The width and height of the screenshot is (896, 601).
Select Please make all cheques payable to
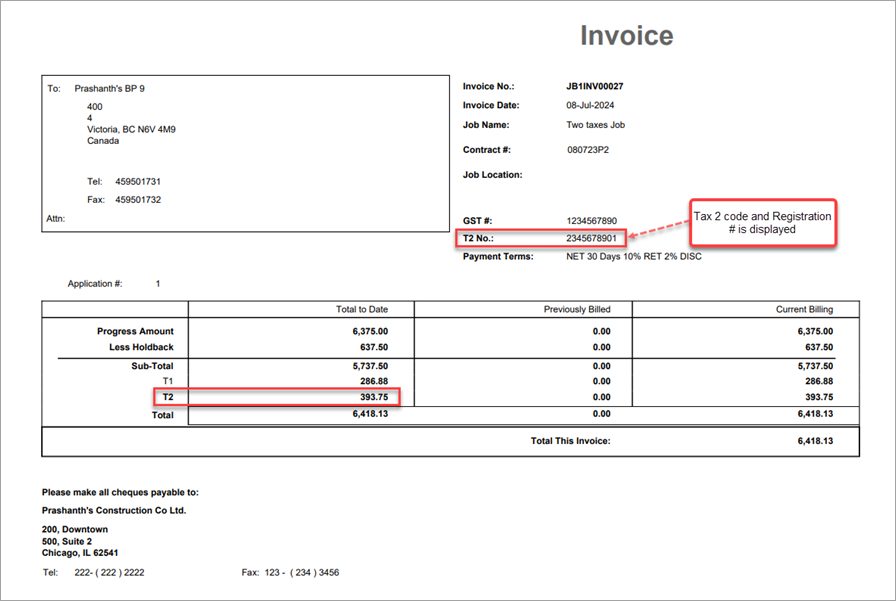coord(120,492)
